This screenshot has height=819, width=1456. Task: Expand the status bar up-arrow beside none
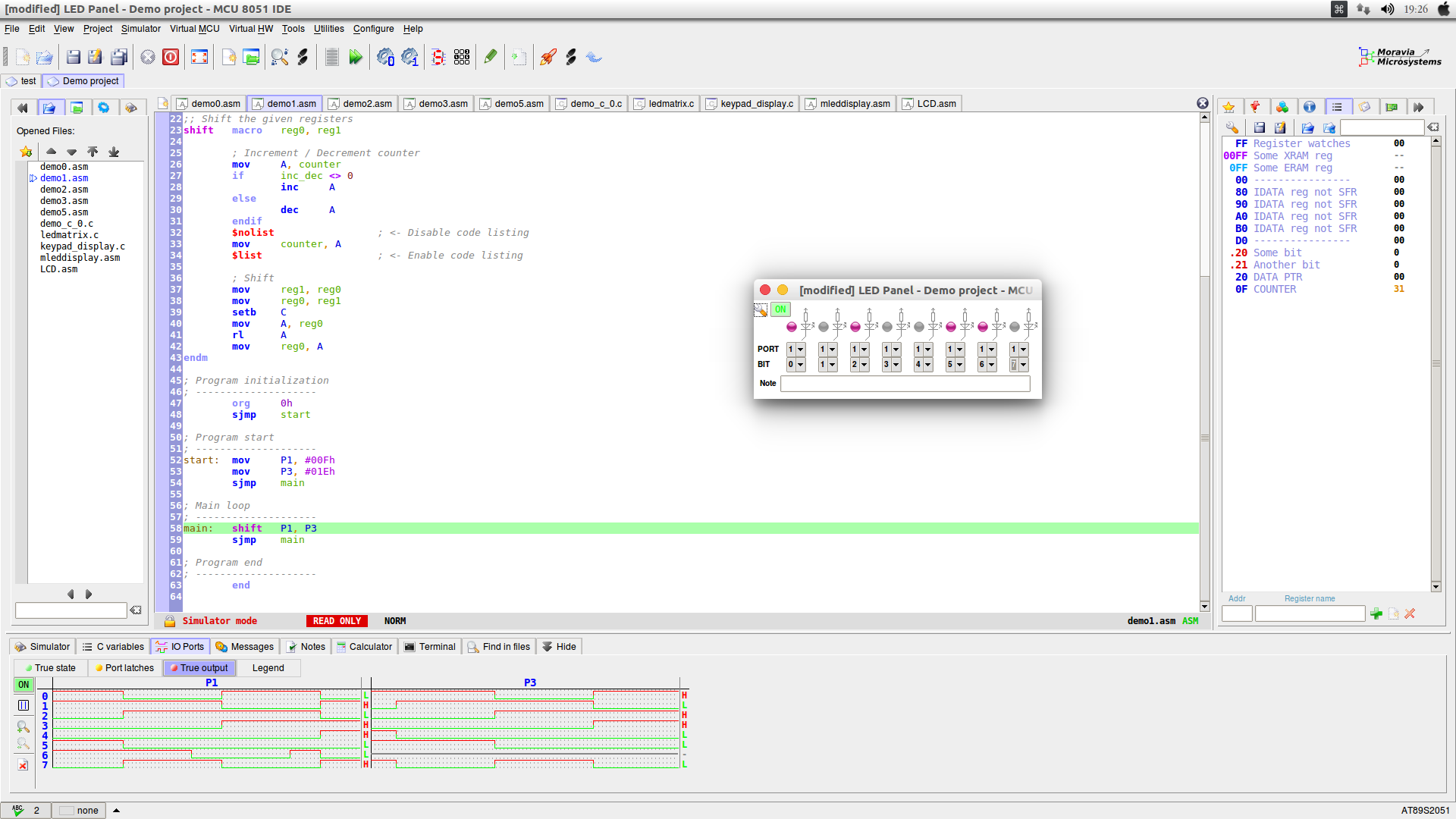coord(116,811)
